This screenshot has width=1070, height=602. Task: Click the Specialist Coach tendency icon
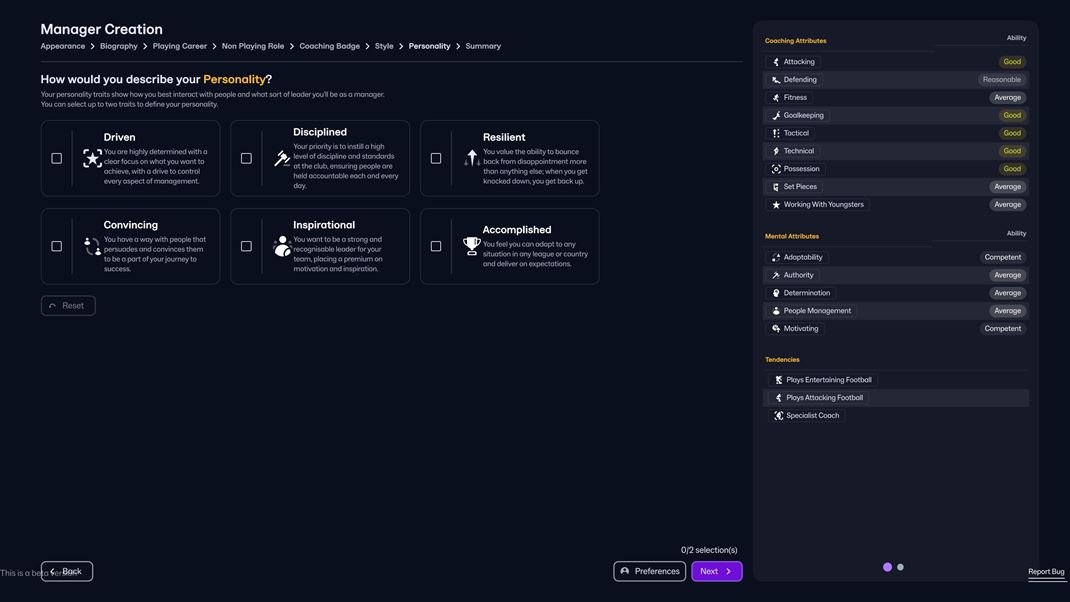click(x=779, y=416)
